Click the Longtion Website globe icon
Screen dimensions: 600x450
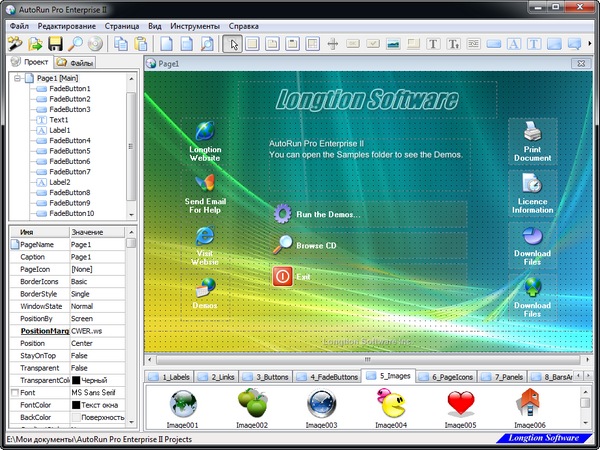tap(205, 132)
